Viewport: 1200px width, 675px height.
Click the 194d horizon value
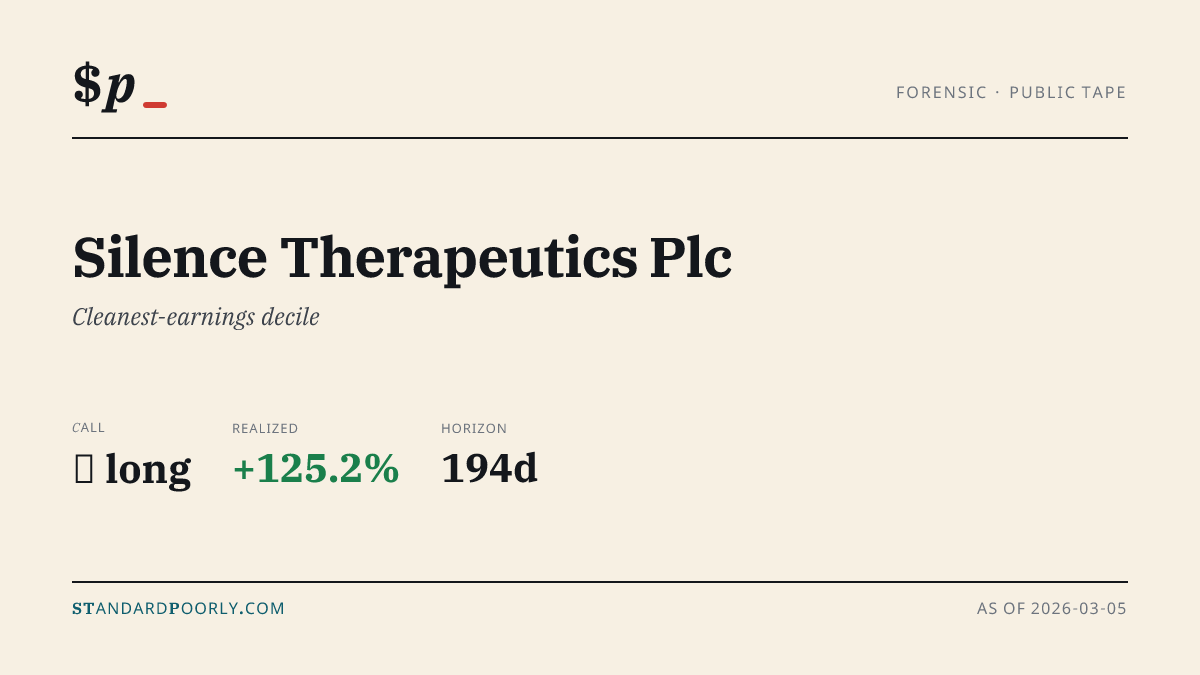click(x=490, y=469)
